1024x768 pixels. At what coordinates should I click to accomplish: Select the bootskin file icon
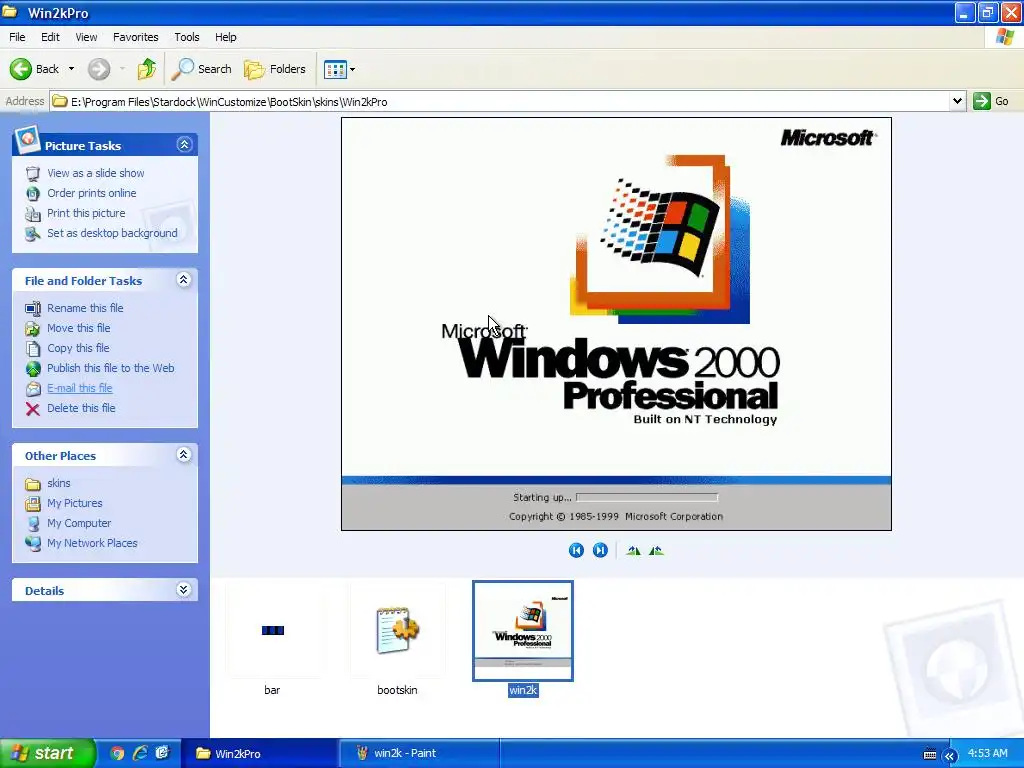click(398, 630)
